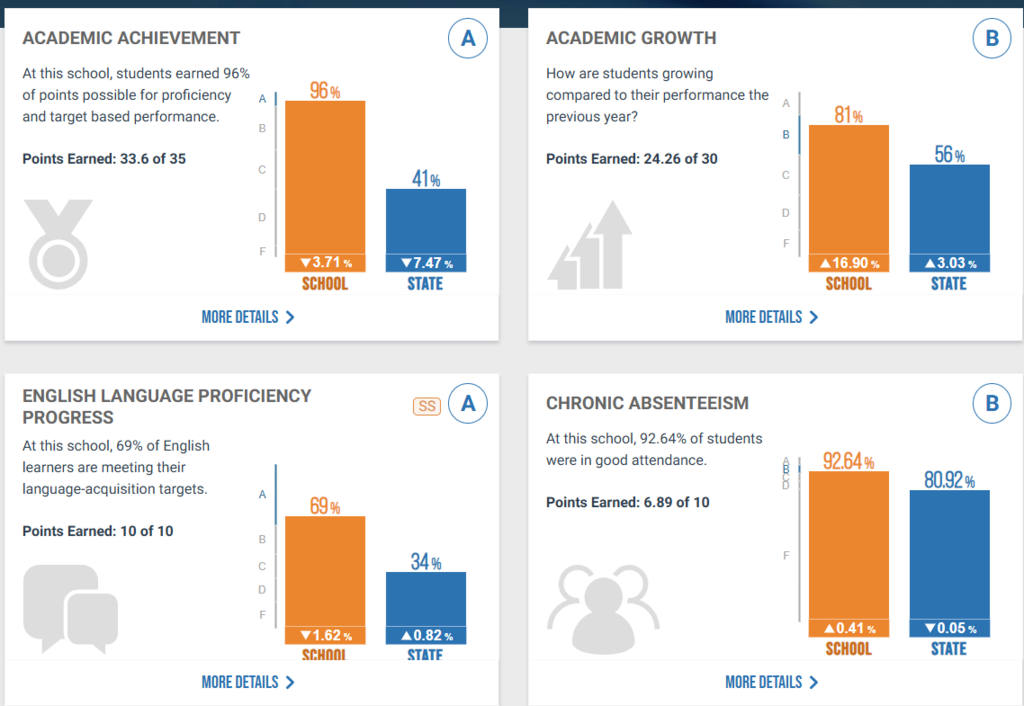Click the ▲16.90% school growth indicator

[x=847, y=264]
